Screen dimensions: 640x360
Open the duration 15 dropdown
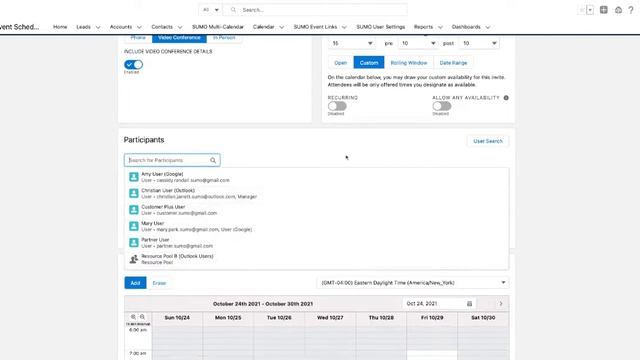tap(352, 43)
